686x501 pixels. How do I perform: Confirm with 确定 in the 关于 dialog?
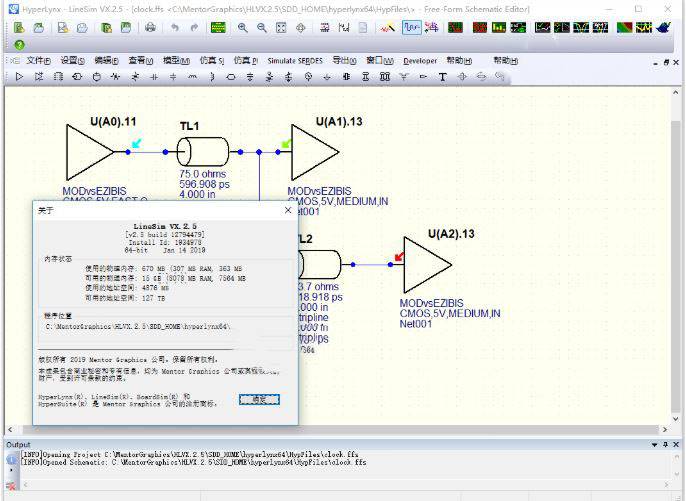[259, 399]
